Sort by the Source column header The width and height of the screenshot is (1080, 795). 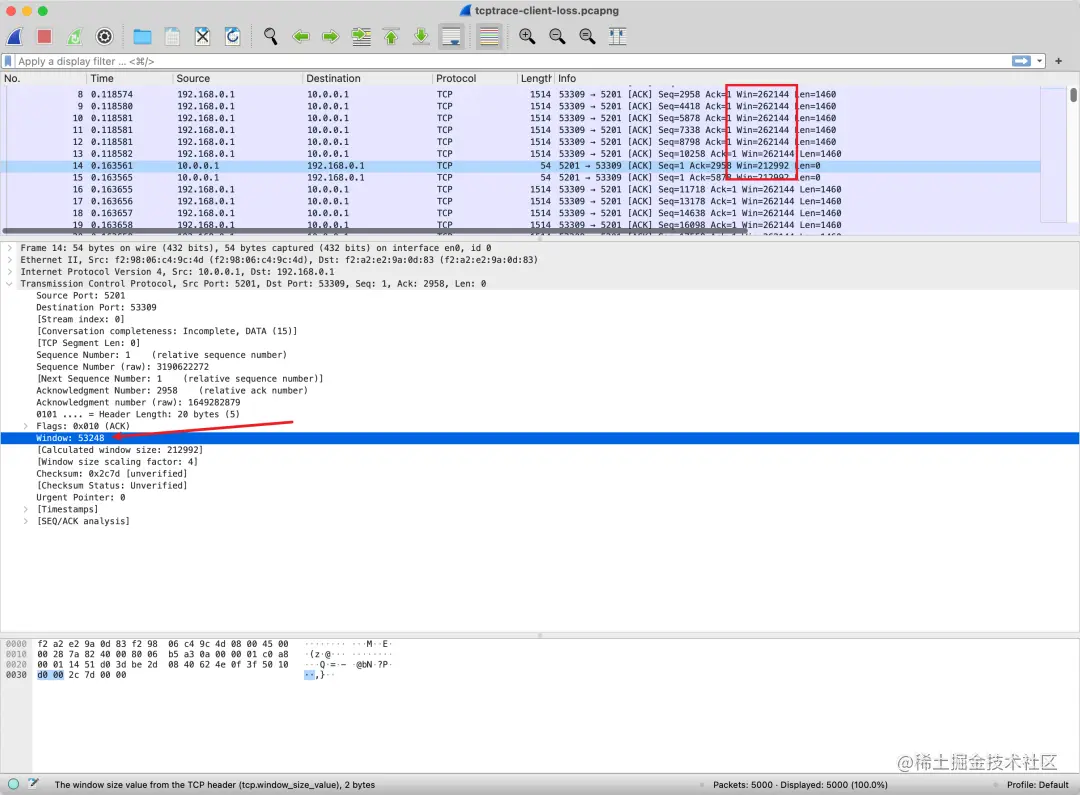pyautogui.click(x=238, y=79)
